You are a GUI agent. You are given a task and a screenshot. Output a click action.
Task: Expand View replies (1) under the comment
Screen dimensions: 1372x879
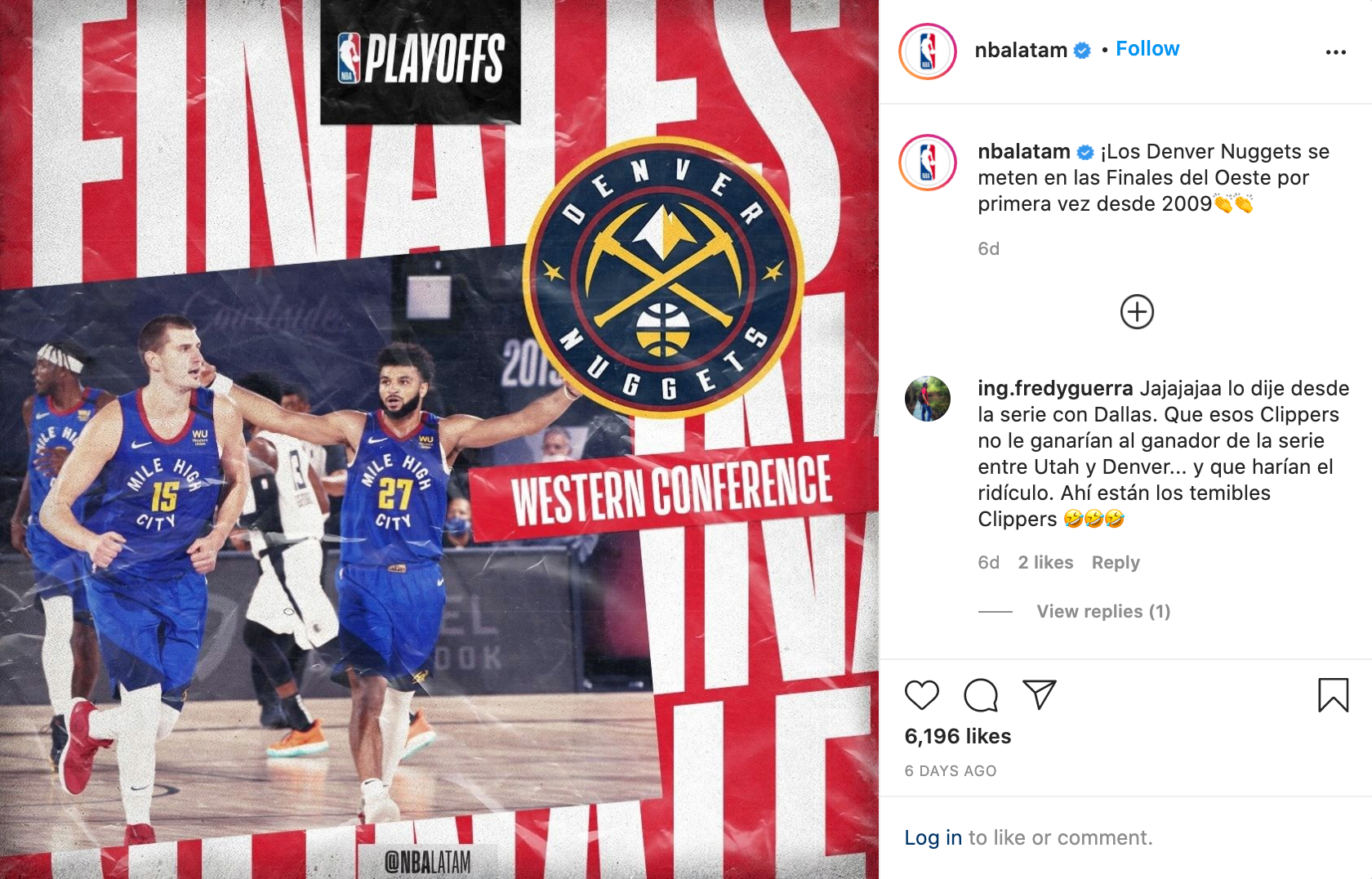click(x=1103, y=611)
